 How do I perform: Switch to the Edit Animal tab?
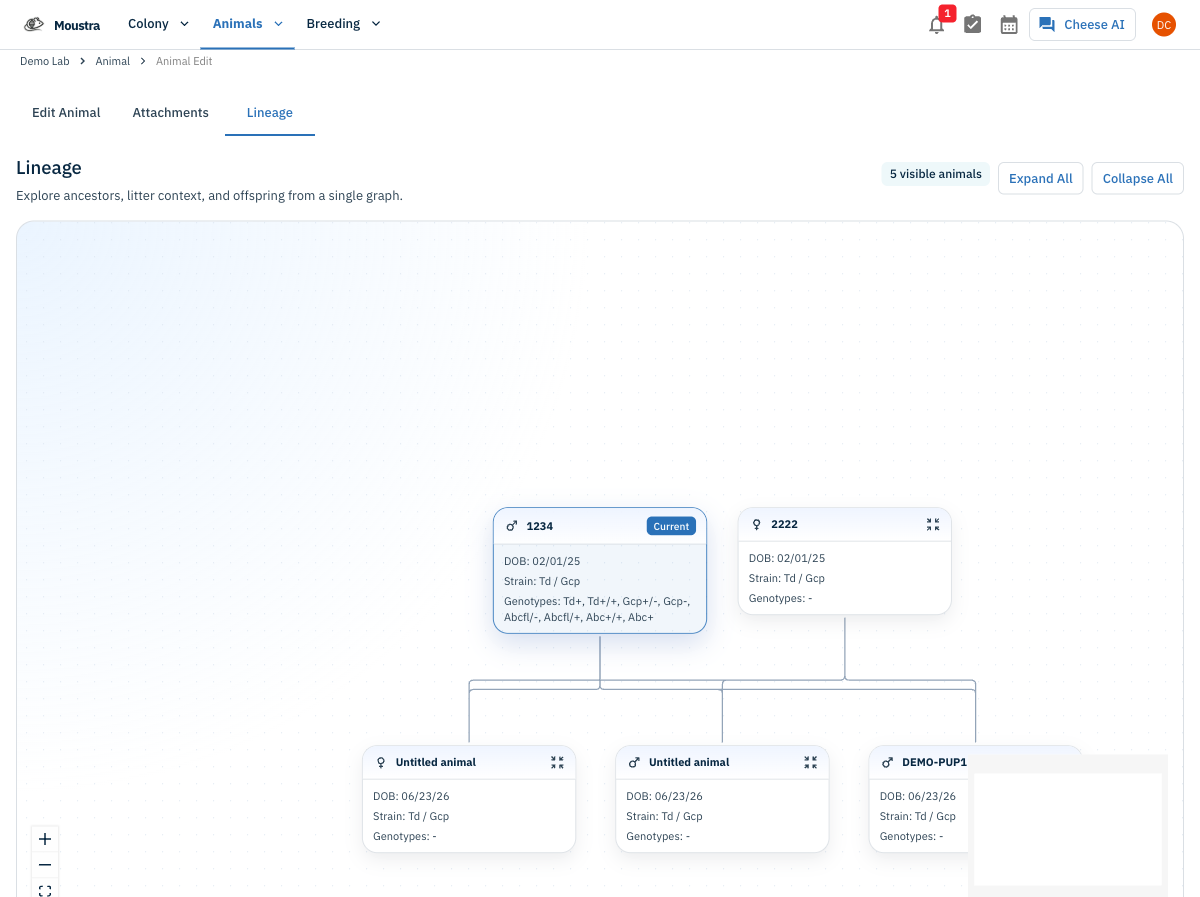pos(66,113)
